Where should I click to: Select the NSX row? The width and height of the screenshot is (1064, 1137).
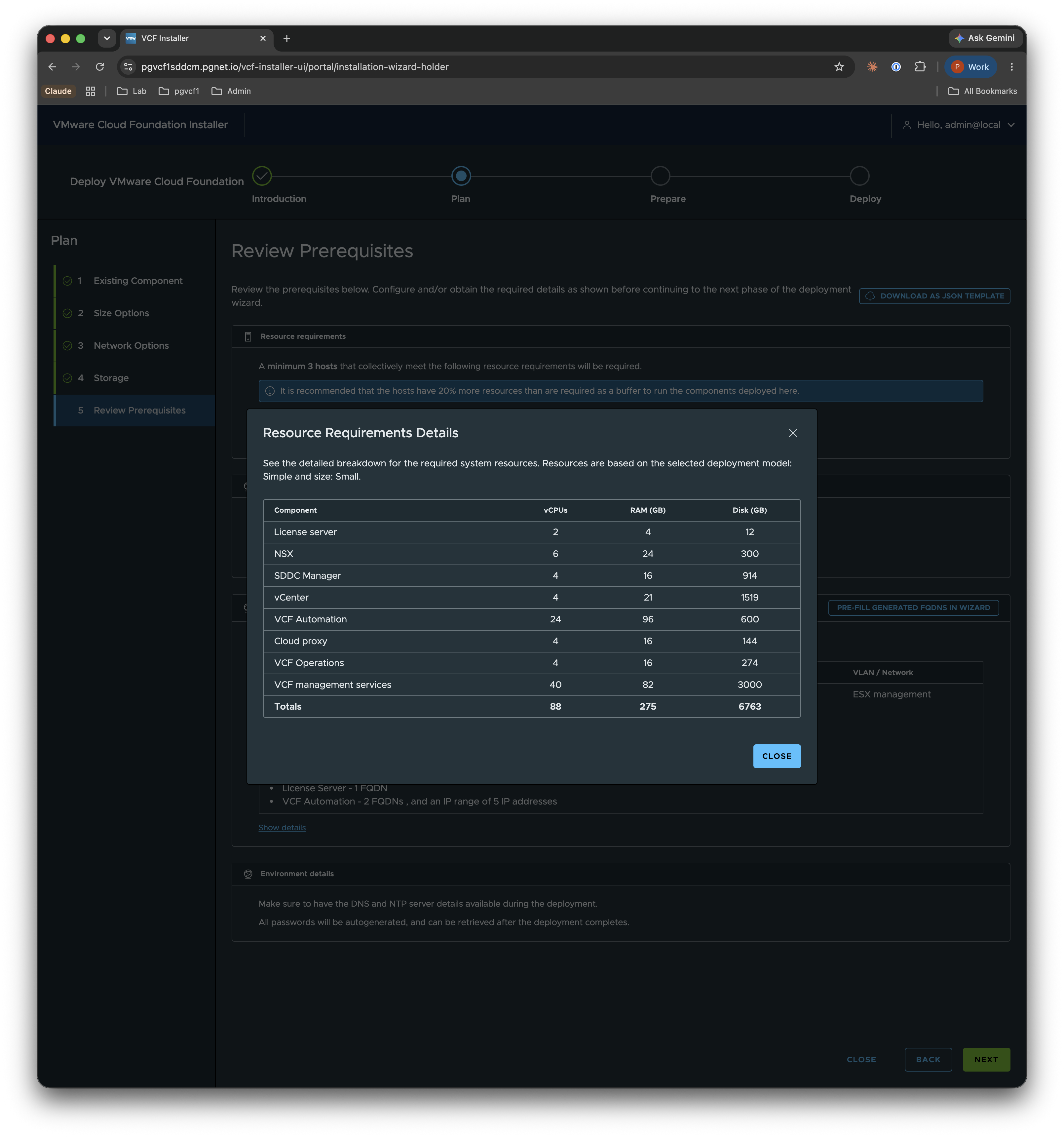532,554
